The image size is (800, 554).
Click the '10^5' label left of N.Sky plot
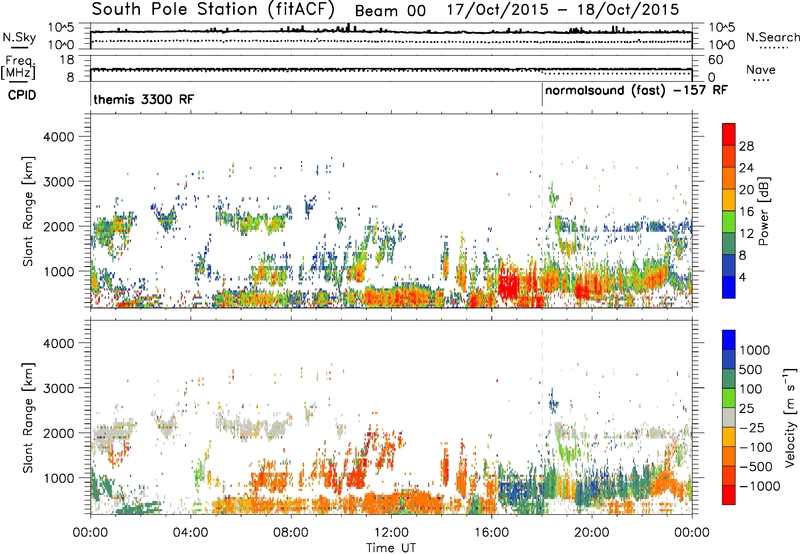click(61, 27)
